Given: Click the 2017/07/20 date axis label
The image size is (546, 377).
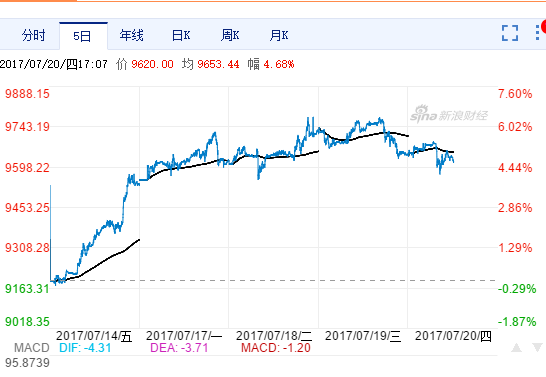Looking at the screenshot, I should tap(453, 336).
